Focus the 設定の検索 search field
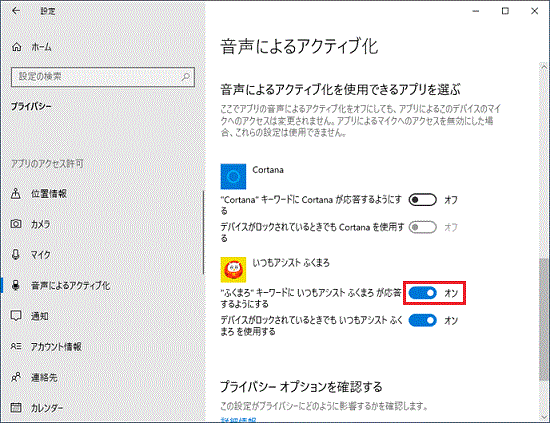The image size is (550, 423). pos(103,76)
